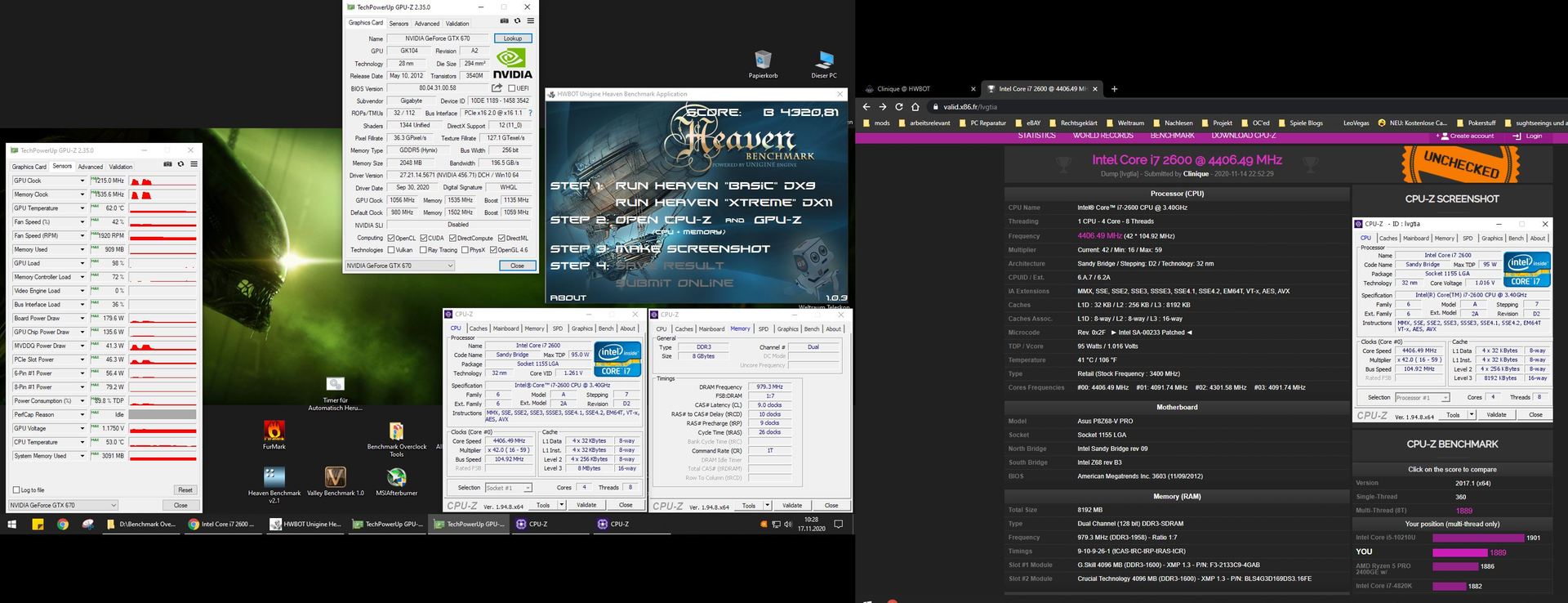Open the GPU-Z screenshot camera icon in Graphics Card window
This screenshot has width=1568, height=603.
[504, 21]
